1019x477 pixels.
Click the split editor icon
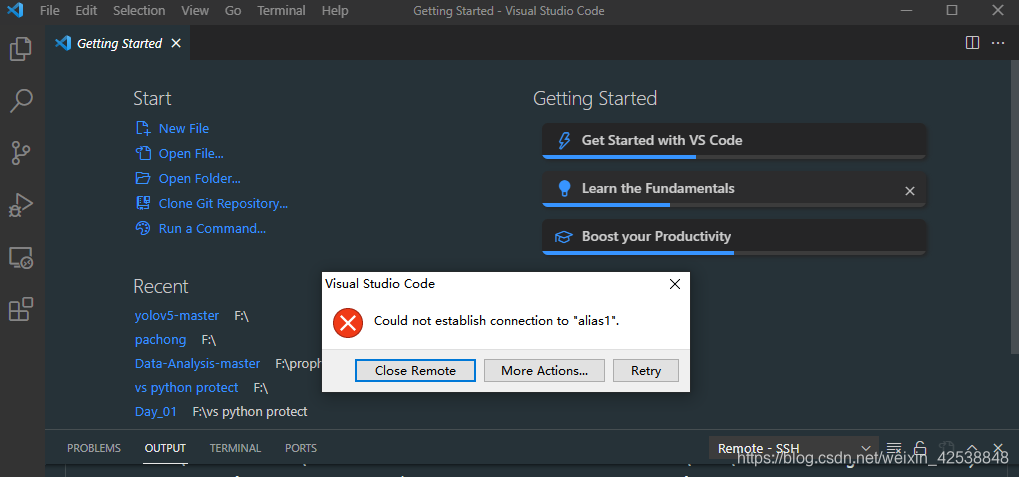pos(972,44)
